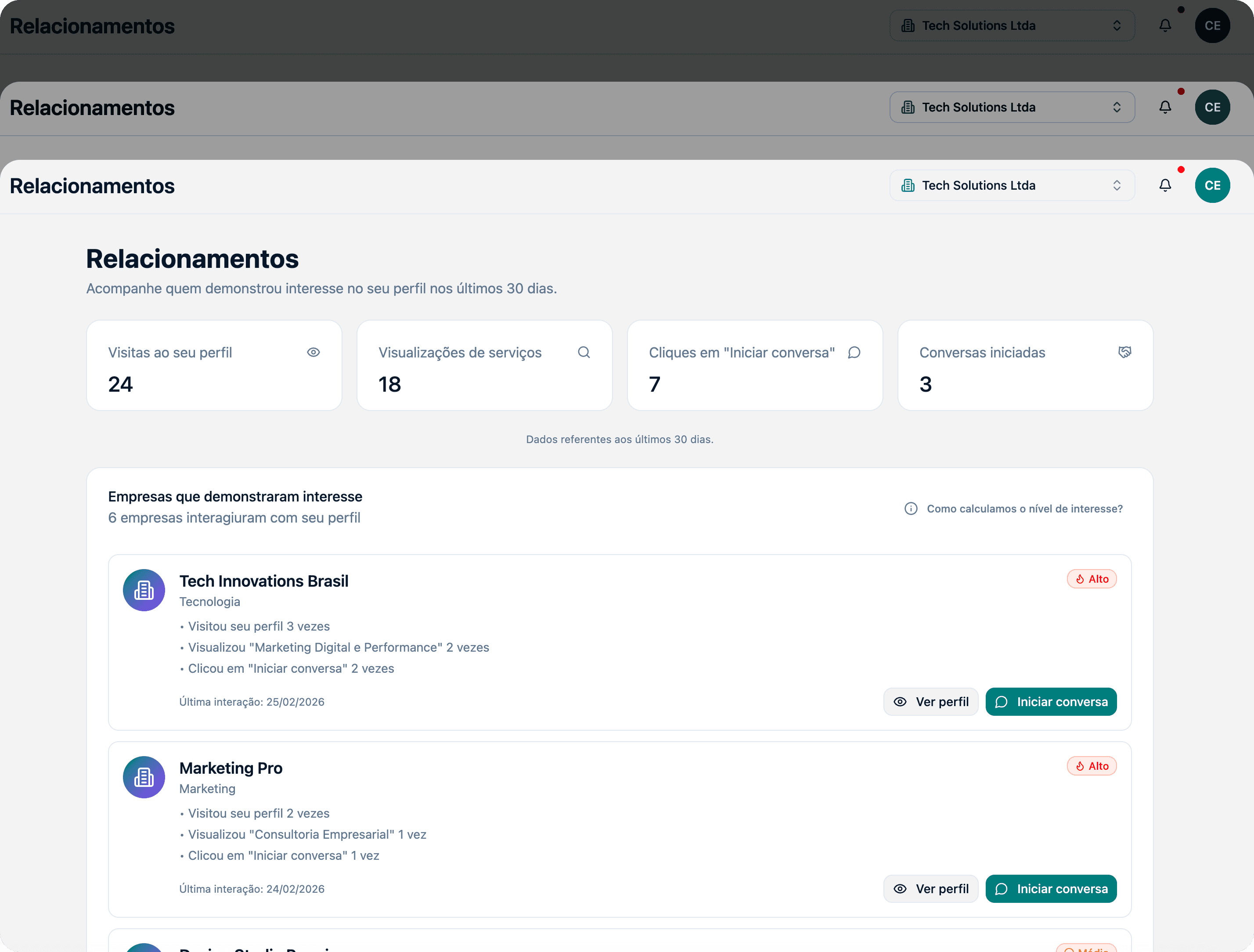Click the eye icon on Visitas ao seu perfil card
1254x952 pixels.
point(313,352)
